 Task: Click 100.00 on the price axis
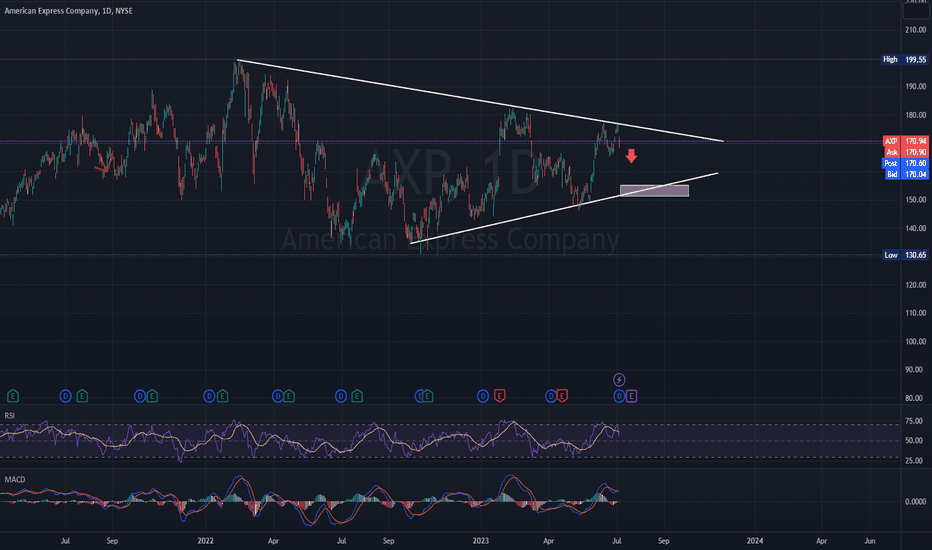tap(915, 341)
